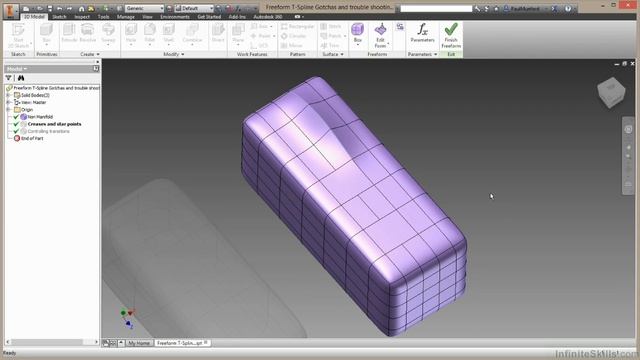Image resolution: width=640 pixels, height=360 pixels.
Task: Click the browser horizontal scrollbar
Action: click(52, 342)
